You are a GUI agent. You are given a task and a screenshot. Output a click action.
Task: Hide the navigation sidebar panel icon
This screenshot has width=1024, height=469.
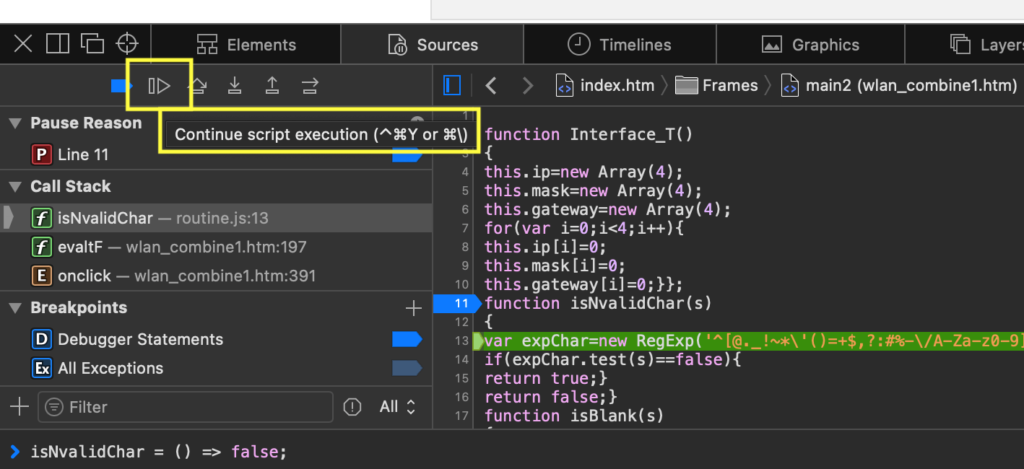(x=452, y=86)
